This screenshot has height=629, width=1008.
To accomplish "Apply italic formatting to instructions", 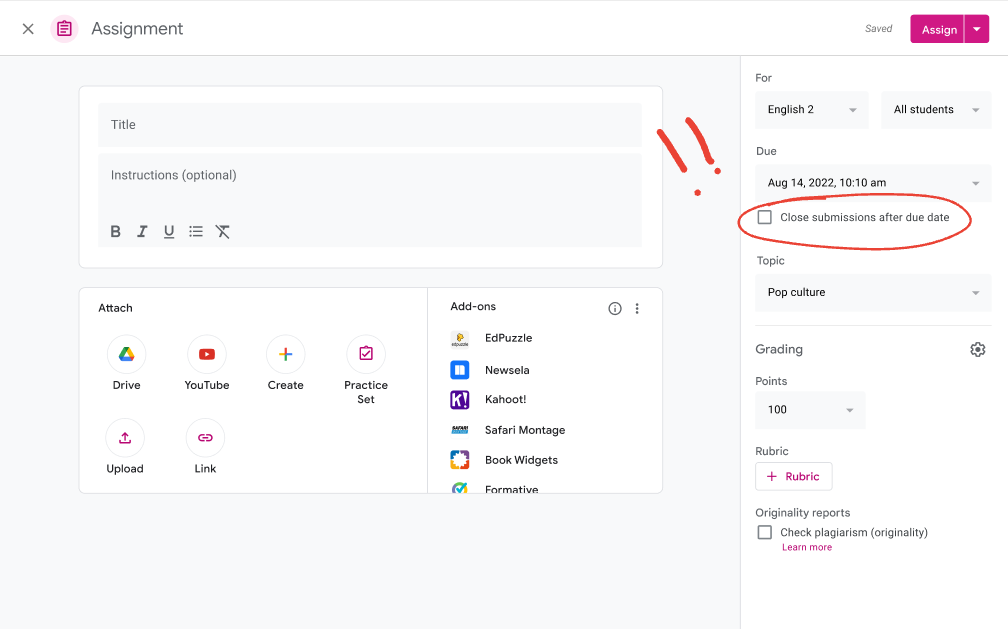I will point(142,232).
